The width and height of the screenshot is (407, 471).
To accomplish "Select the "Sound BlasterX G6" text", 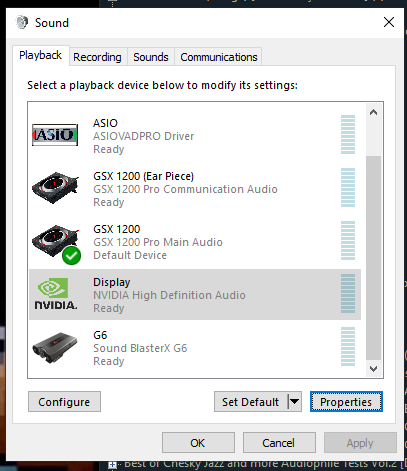I will pyautogui.click(x=140, y=348).
